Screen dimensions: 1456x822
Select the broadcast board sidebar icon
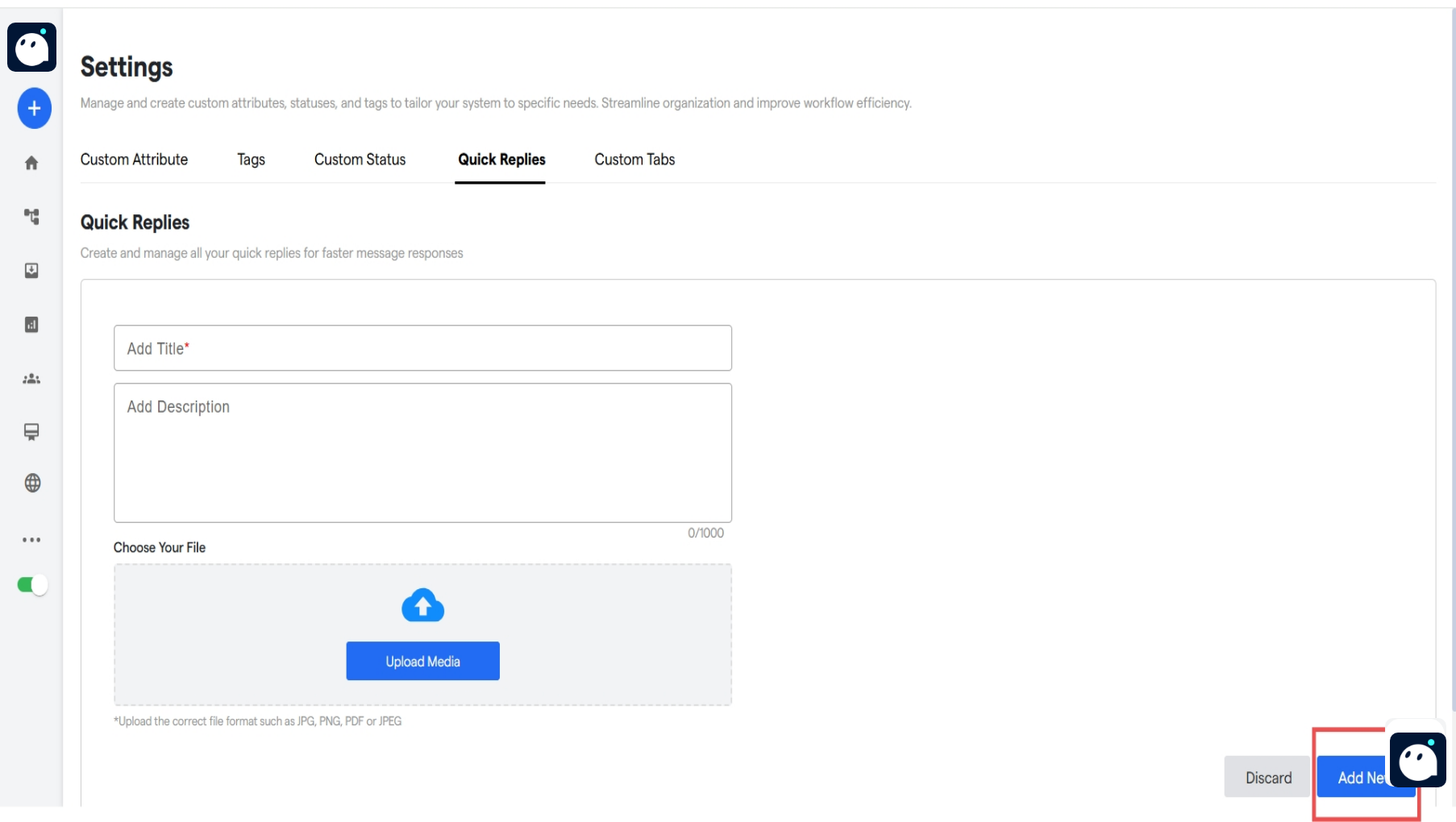coord(31,432)
